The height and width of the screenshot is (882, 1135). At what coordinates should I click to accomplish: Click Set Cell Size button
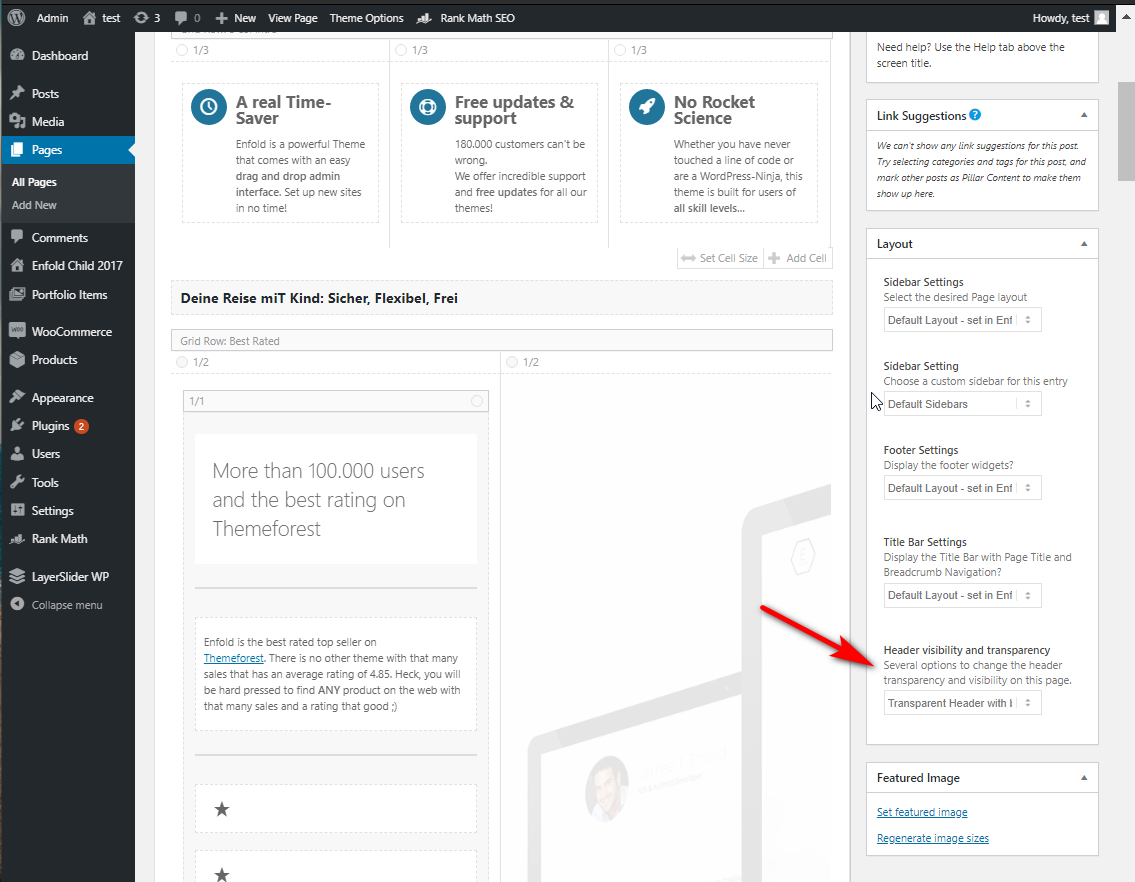coord(720,258)
